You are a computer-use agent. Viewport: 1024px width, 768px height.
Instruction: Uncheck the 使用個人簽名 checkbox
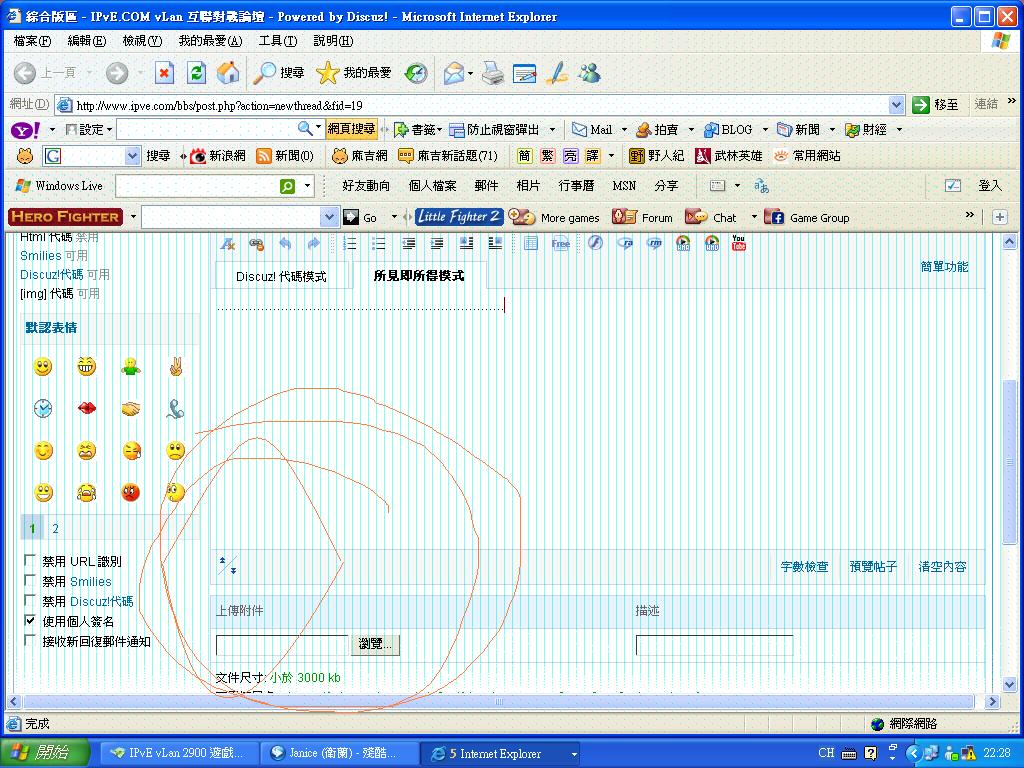[x=30, y=621]
